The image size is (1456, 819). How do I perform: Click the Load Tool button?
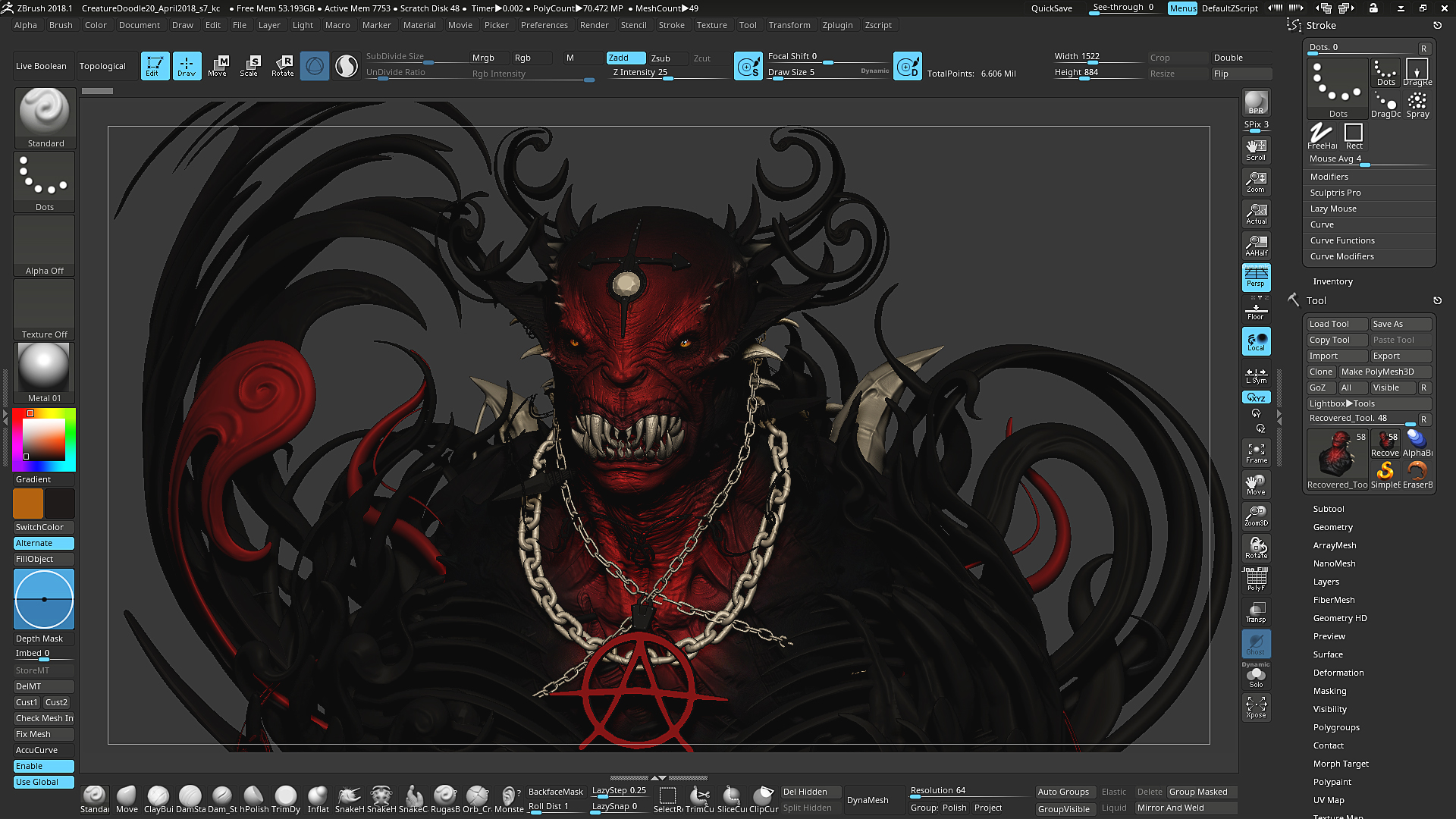coord(1336,324)
